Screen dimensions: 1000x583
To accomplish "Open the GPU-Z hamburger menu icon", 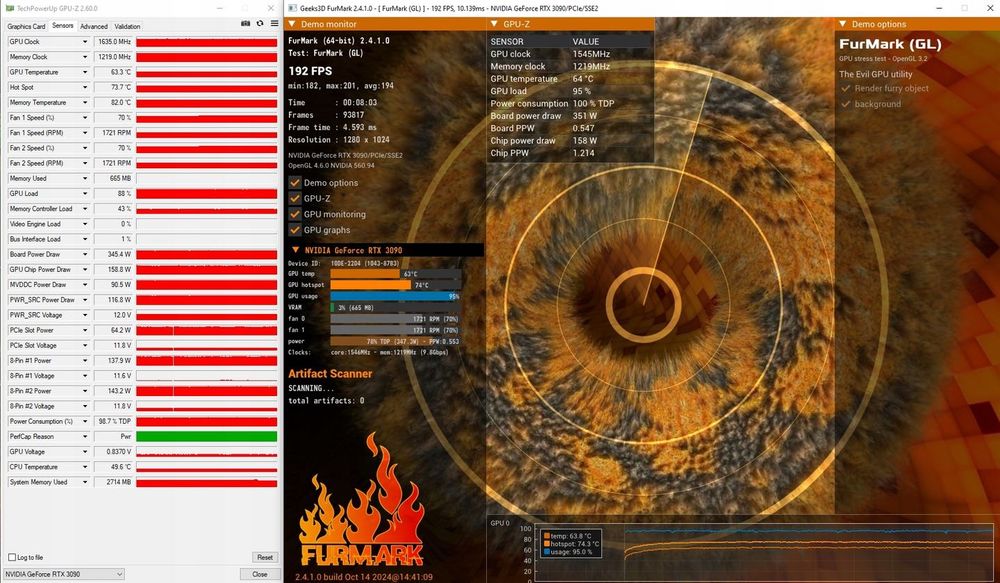I will pyautogui.click(x=274, y=24).
